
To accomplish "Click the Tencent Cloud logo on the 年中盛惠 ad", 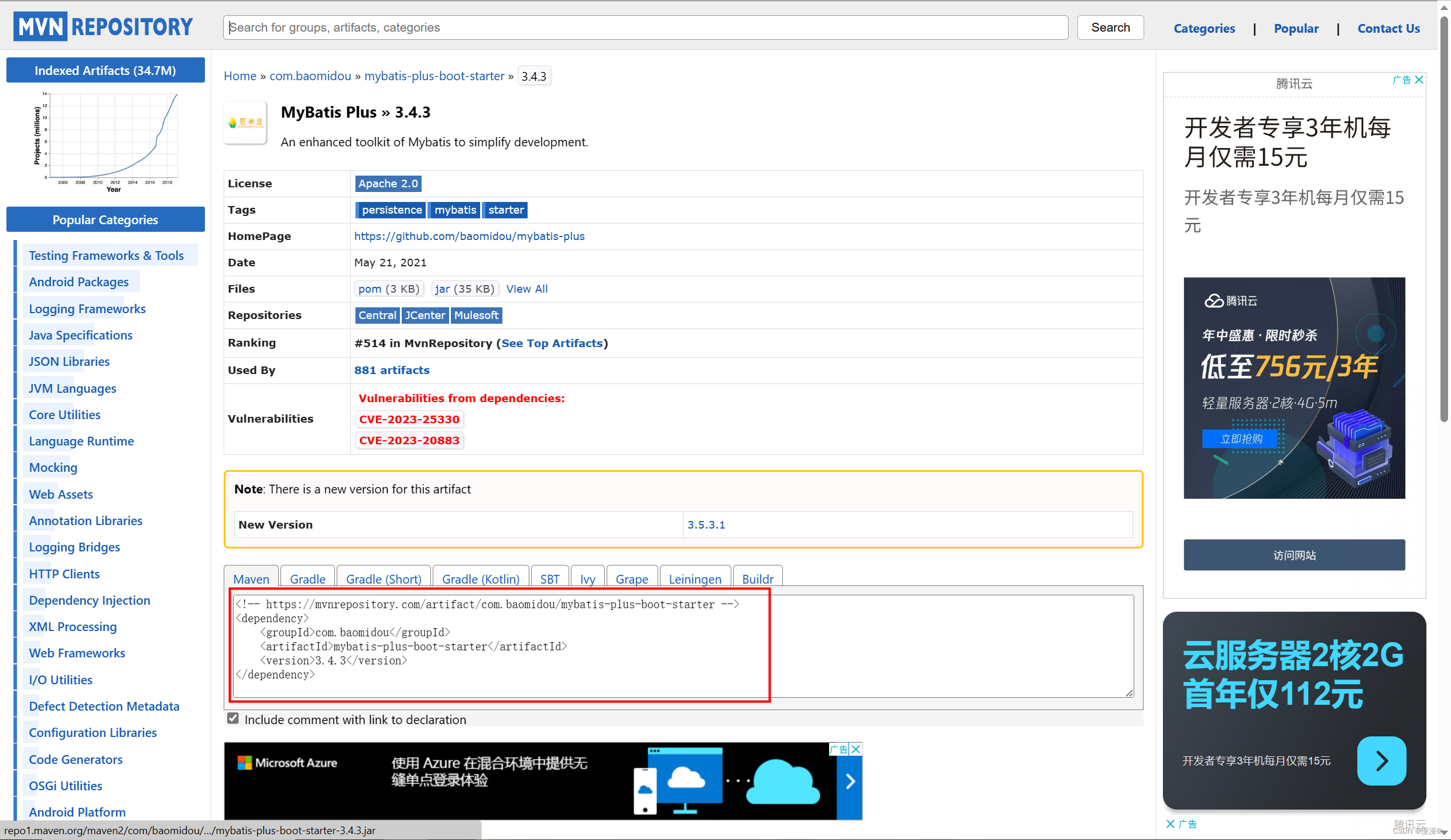I will [1231, 300].
